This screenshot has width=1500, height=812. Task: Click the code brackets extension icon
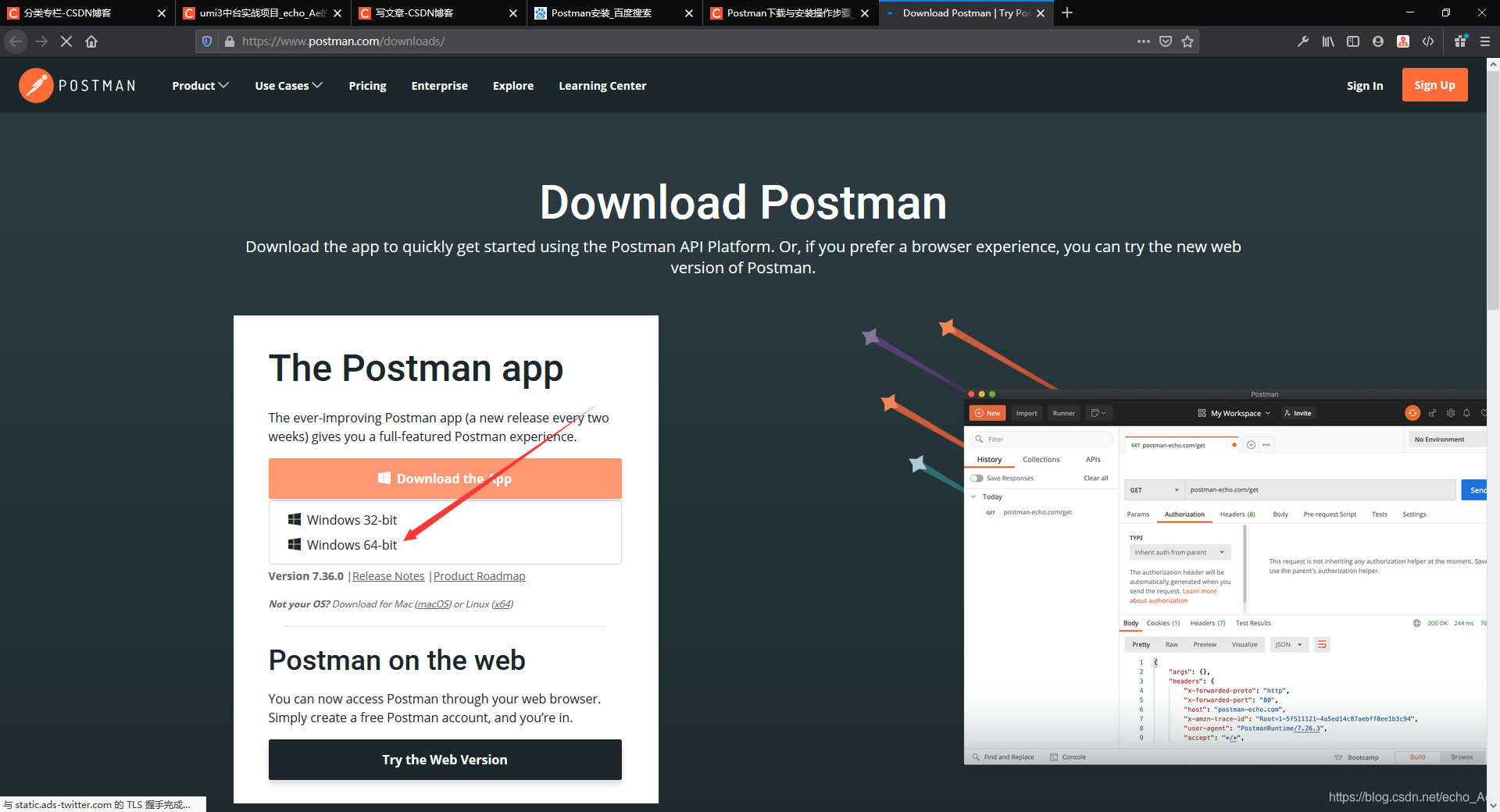[x=1428, y=41]
